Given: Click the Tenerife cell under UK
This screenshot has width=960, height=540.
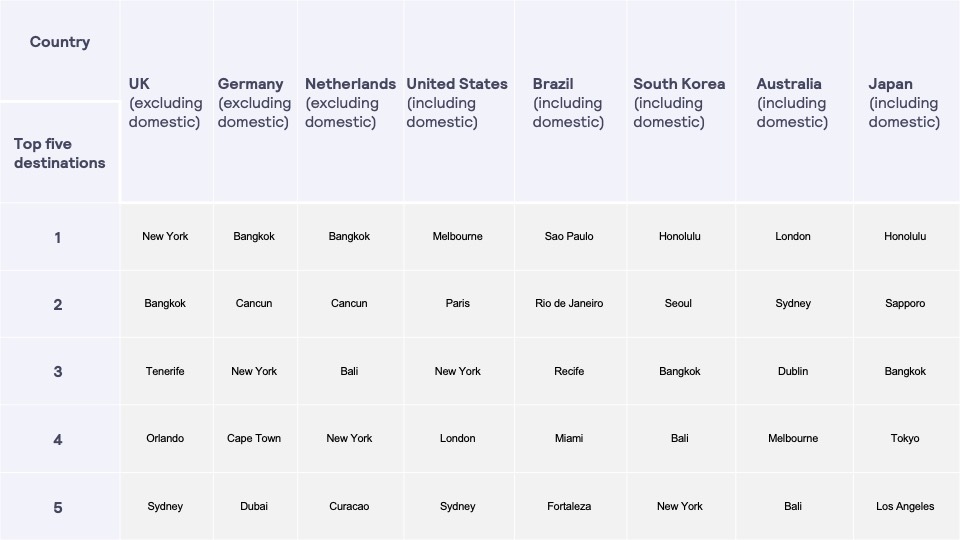Looking at the screenshot, I should tap(165, 371).
